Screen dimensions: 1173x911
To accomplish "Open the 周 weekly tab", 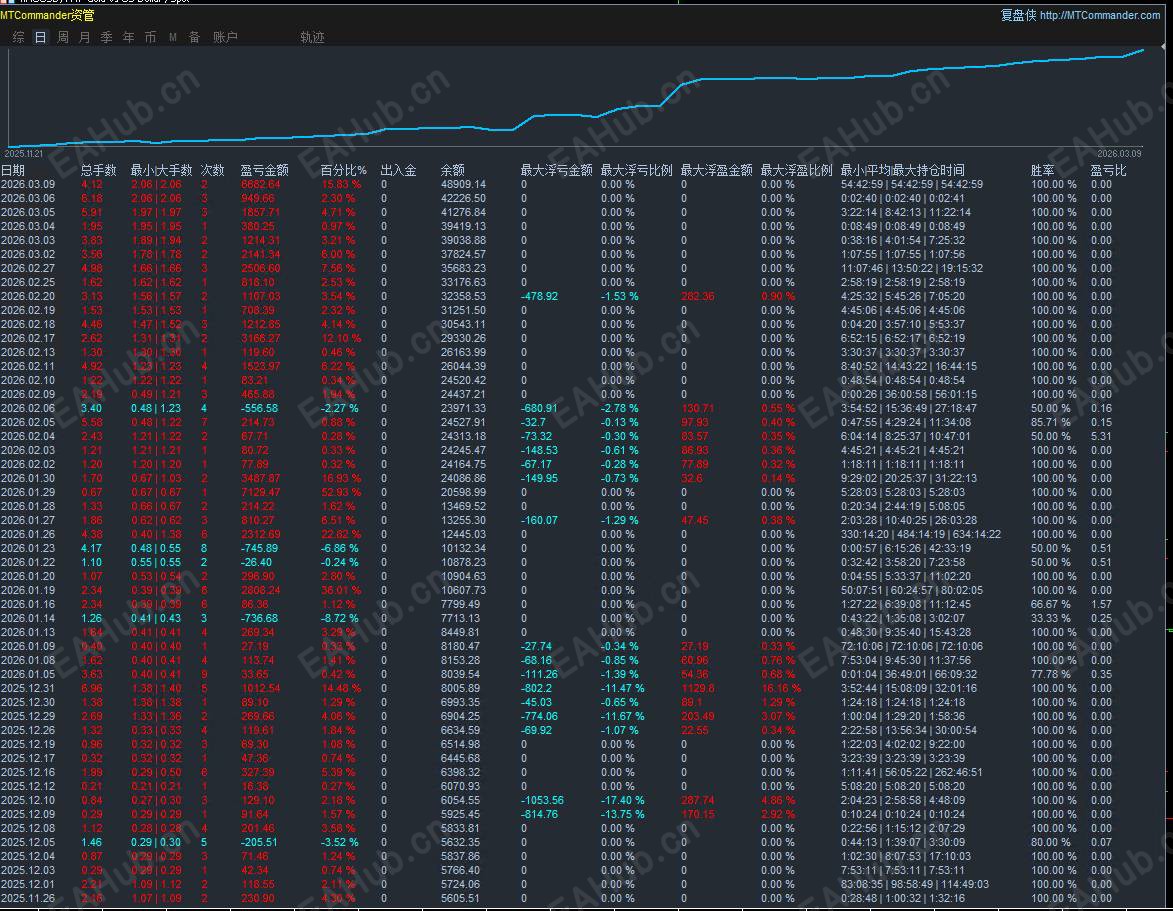I will pyautogui.click(x=63, y=37).
